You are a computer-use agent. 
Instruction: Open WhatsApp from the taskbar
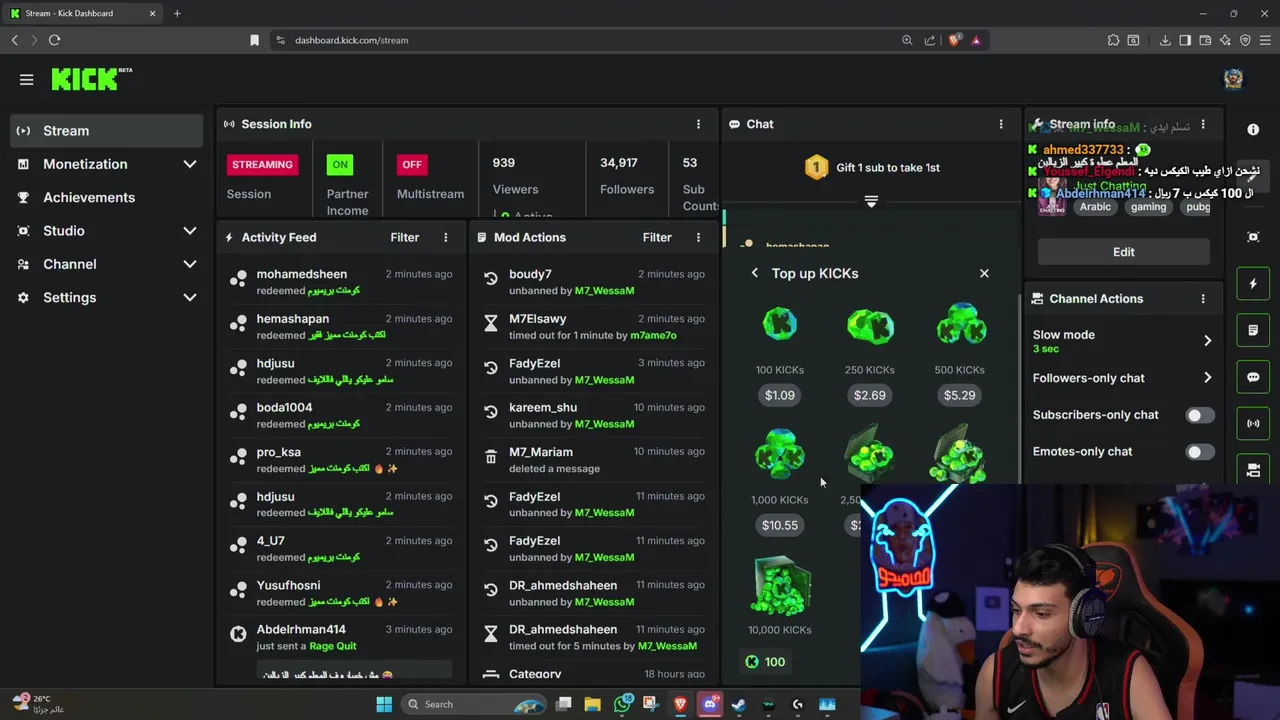pos(623,704)
